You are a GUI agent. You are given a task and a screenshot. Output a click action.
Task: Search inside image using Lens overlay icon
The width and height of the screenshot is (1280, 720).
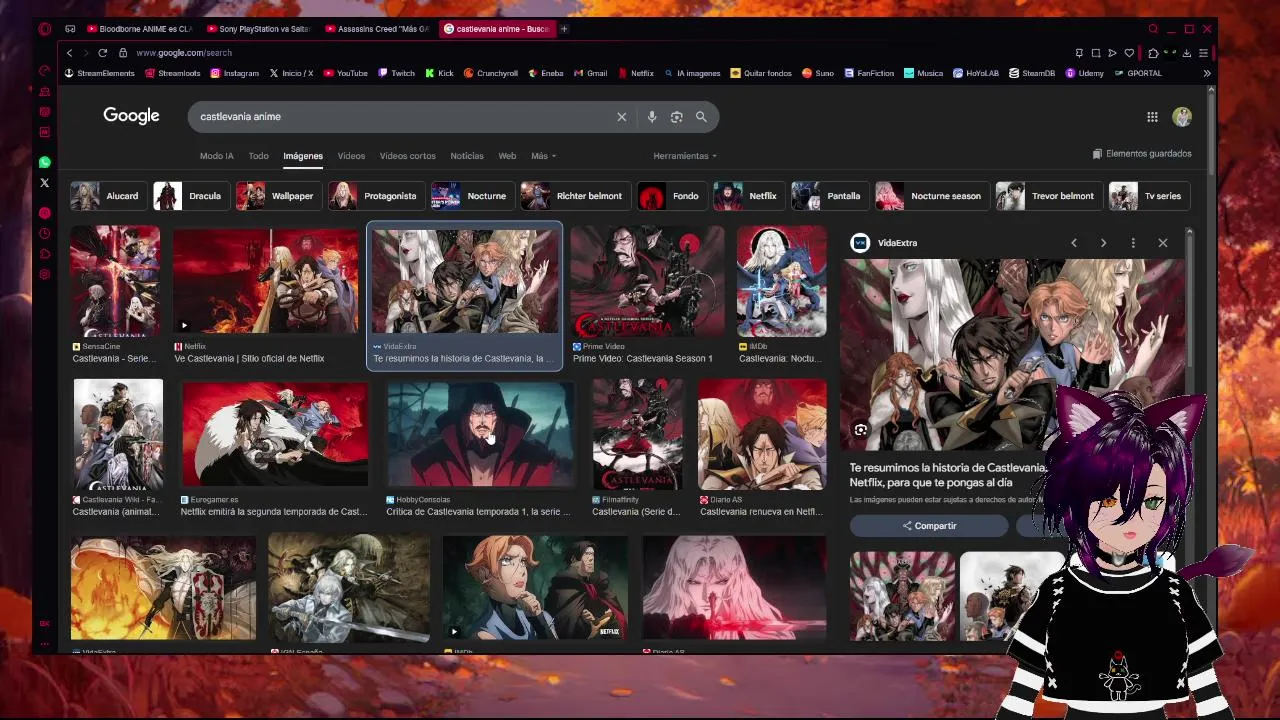[x=860, y=430]
